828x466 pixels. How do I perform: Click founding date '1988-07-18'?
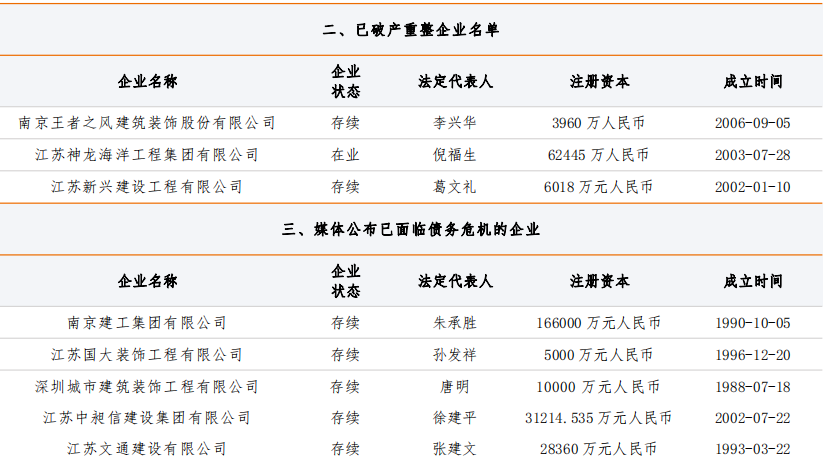[752, 387]
